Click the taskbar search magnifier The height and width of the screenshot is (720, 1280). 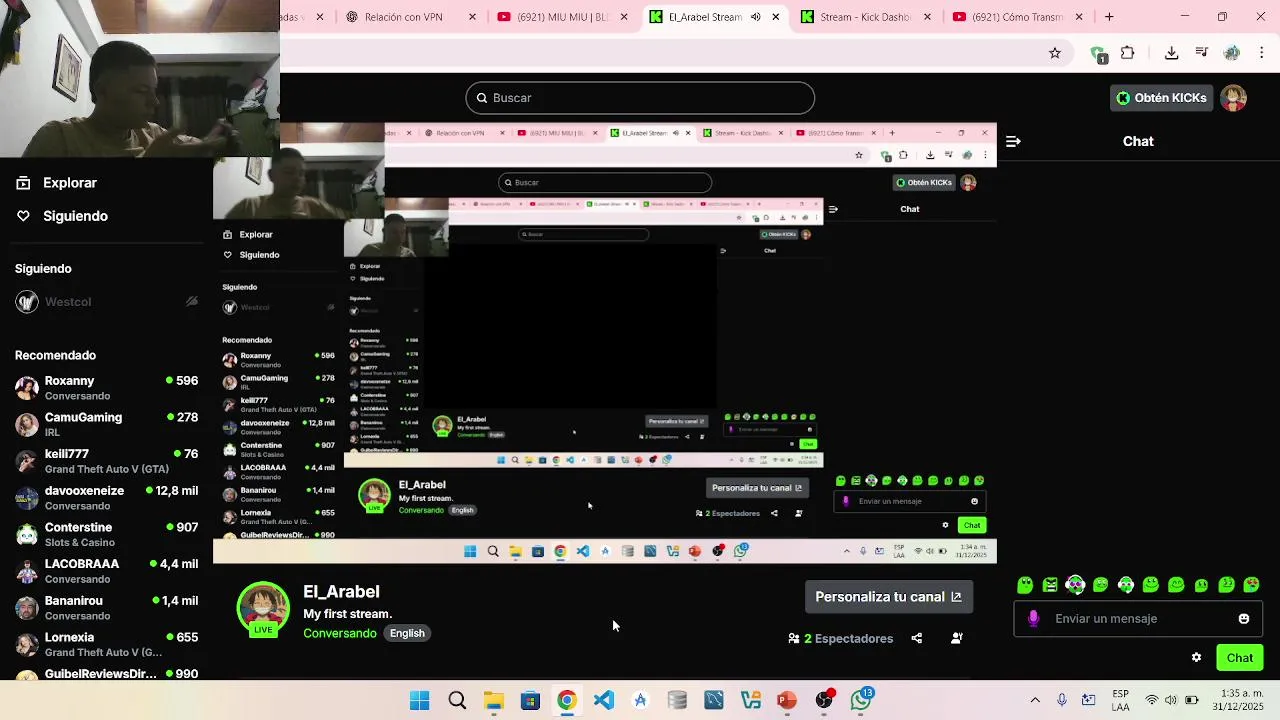(457, 700)
